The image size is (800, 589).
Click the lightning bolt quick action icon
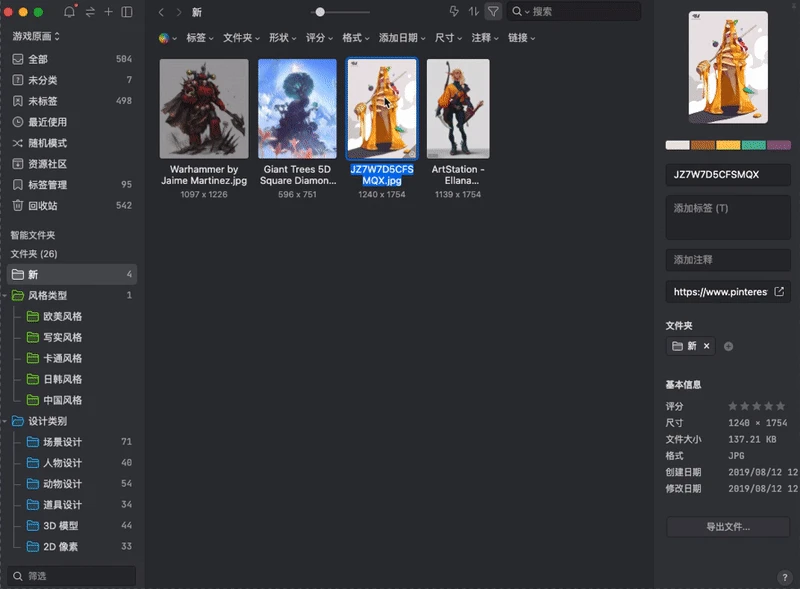(454, 11)
